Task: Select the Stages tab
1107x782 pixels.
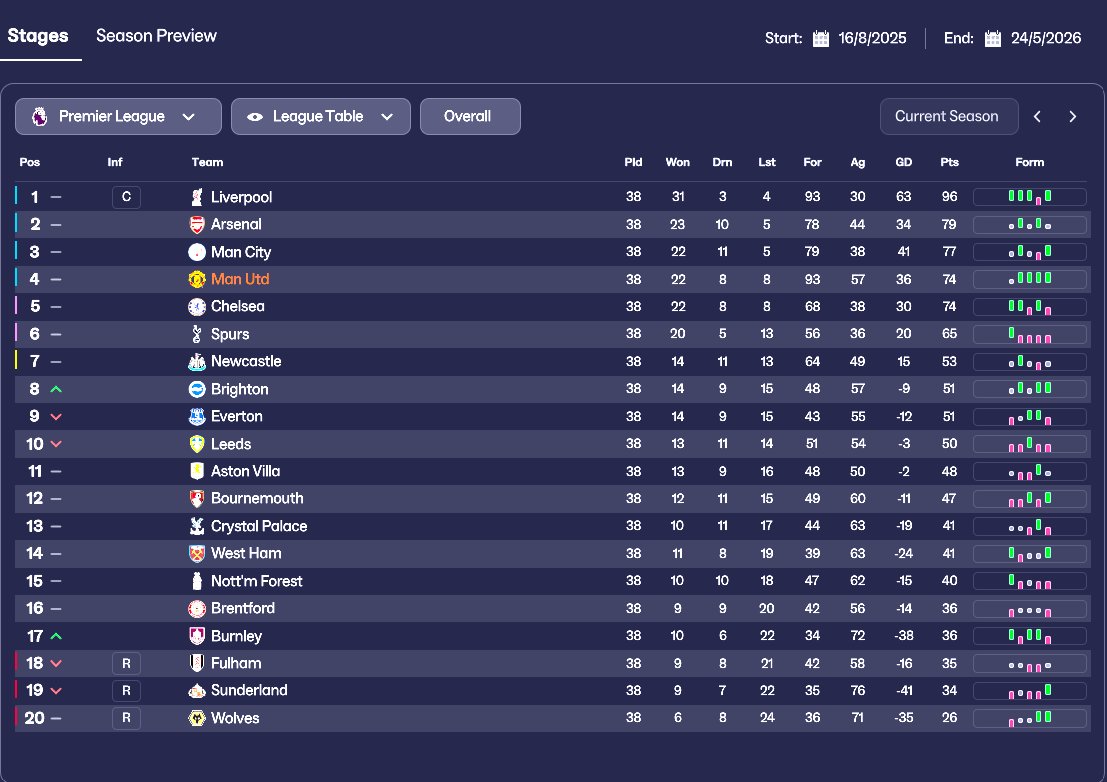Action: click(38, 36)
